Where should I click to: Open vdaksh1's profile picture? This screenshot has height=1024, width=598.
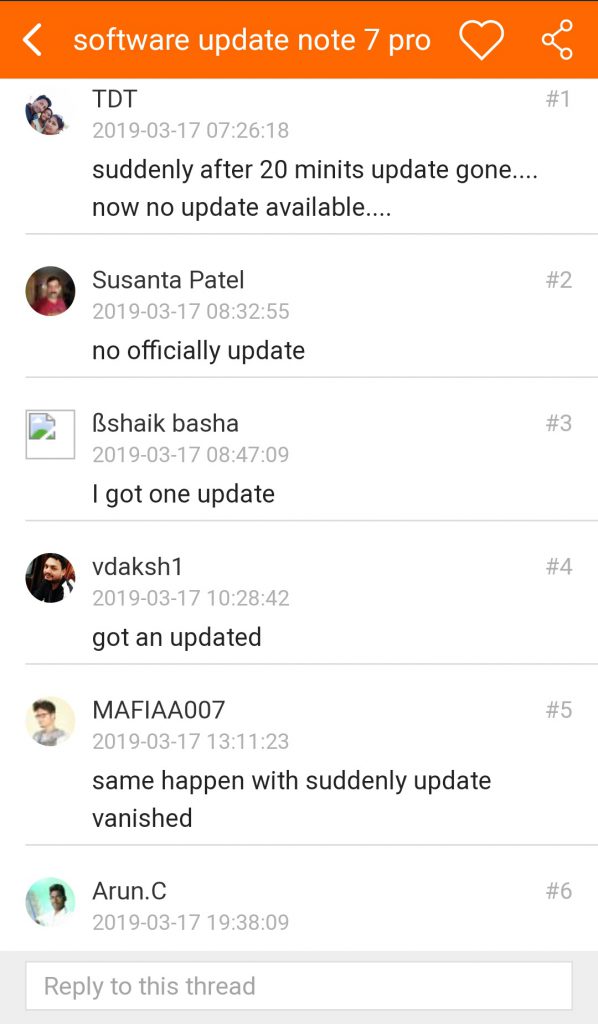coord(50,577)
